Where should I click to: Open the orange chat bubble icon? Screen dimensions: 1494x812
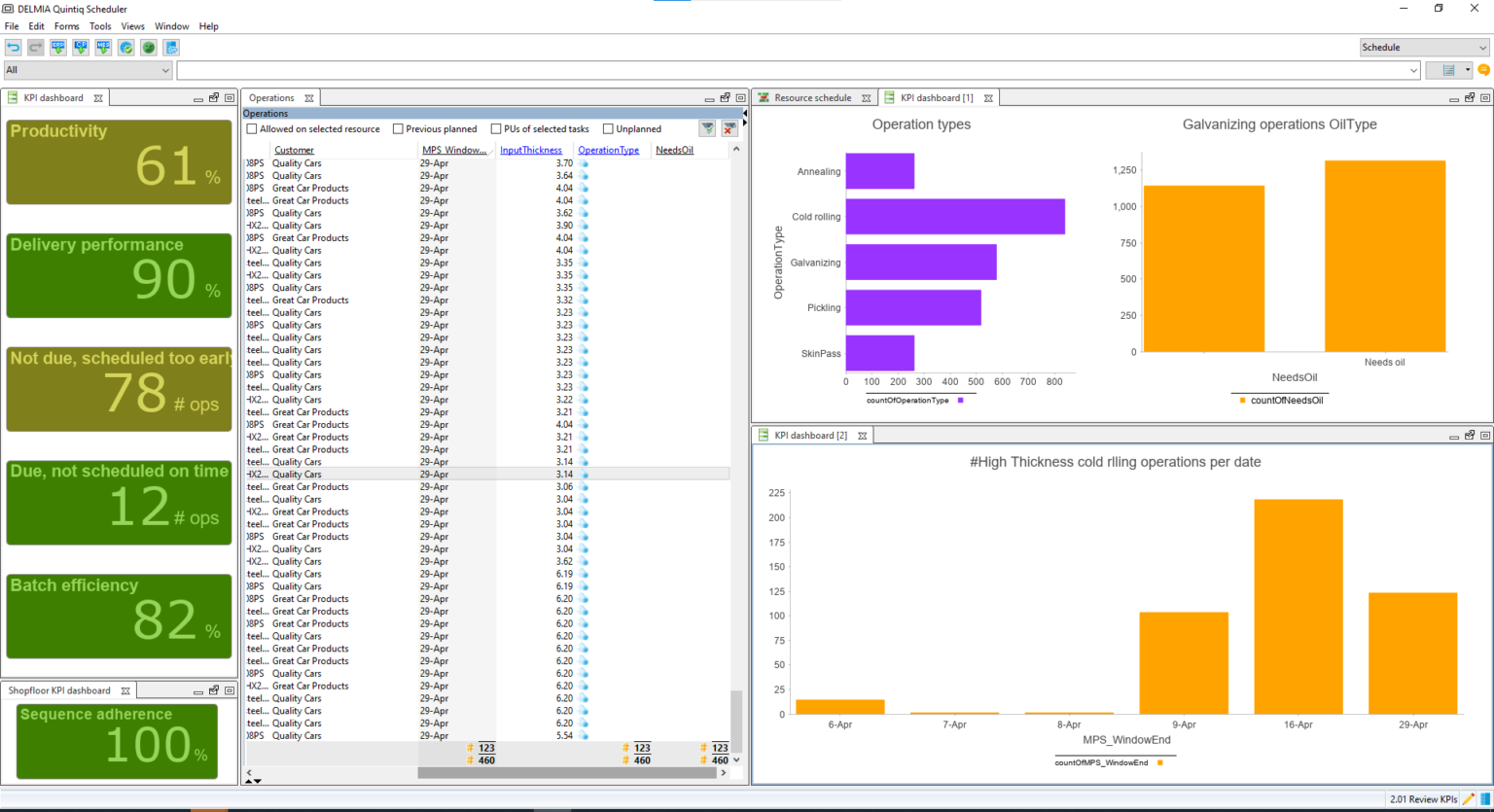(1483, 70)
